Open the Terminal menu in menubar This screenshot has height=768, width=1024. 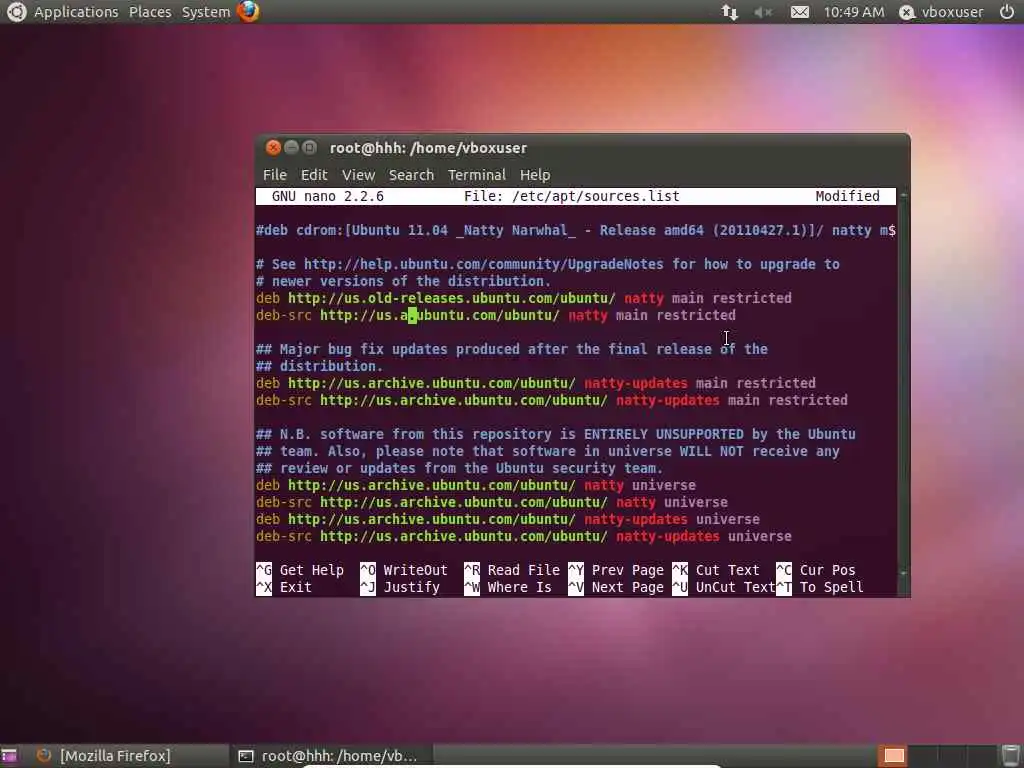tap(477, 175)
